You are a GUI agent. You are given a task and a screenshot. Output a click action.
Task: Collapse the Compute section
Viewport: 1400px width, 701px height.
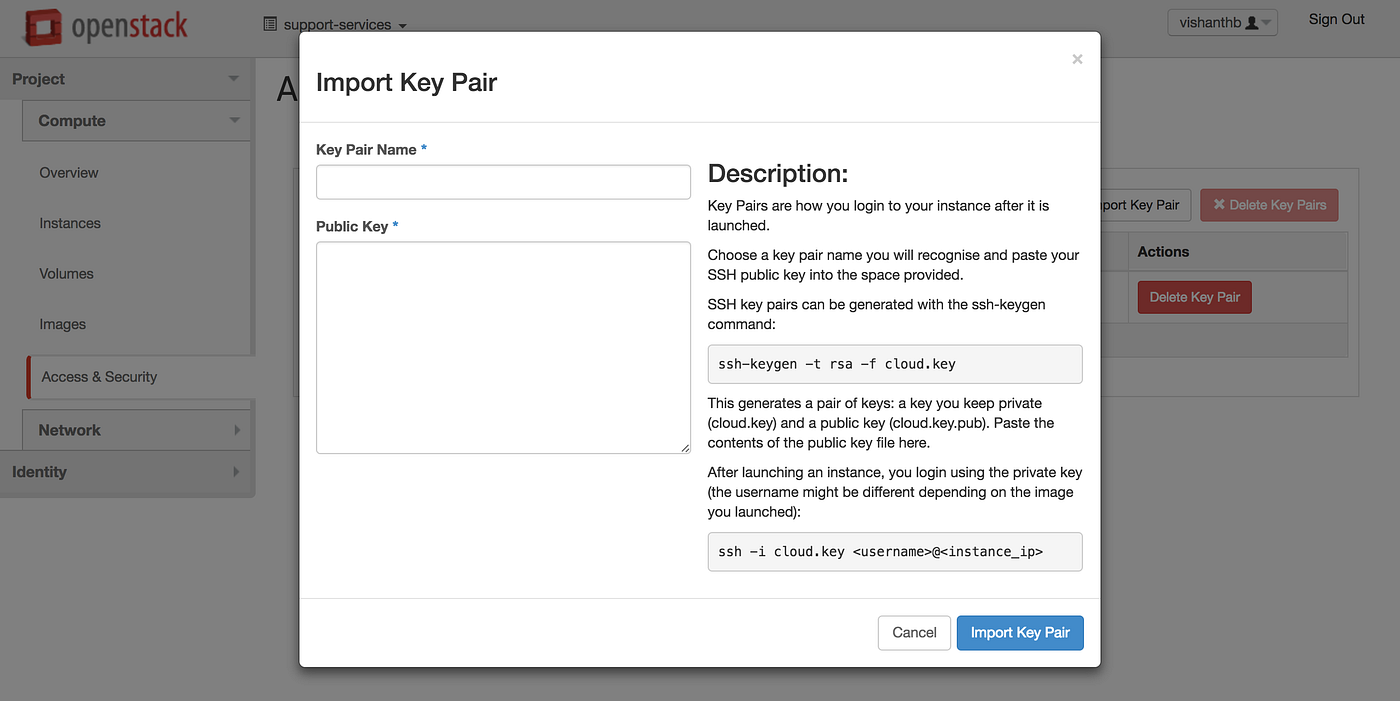(136, 120)
